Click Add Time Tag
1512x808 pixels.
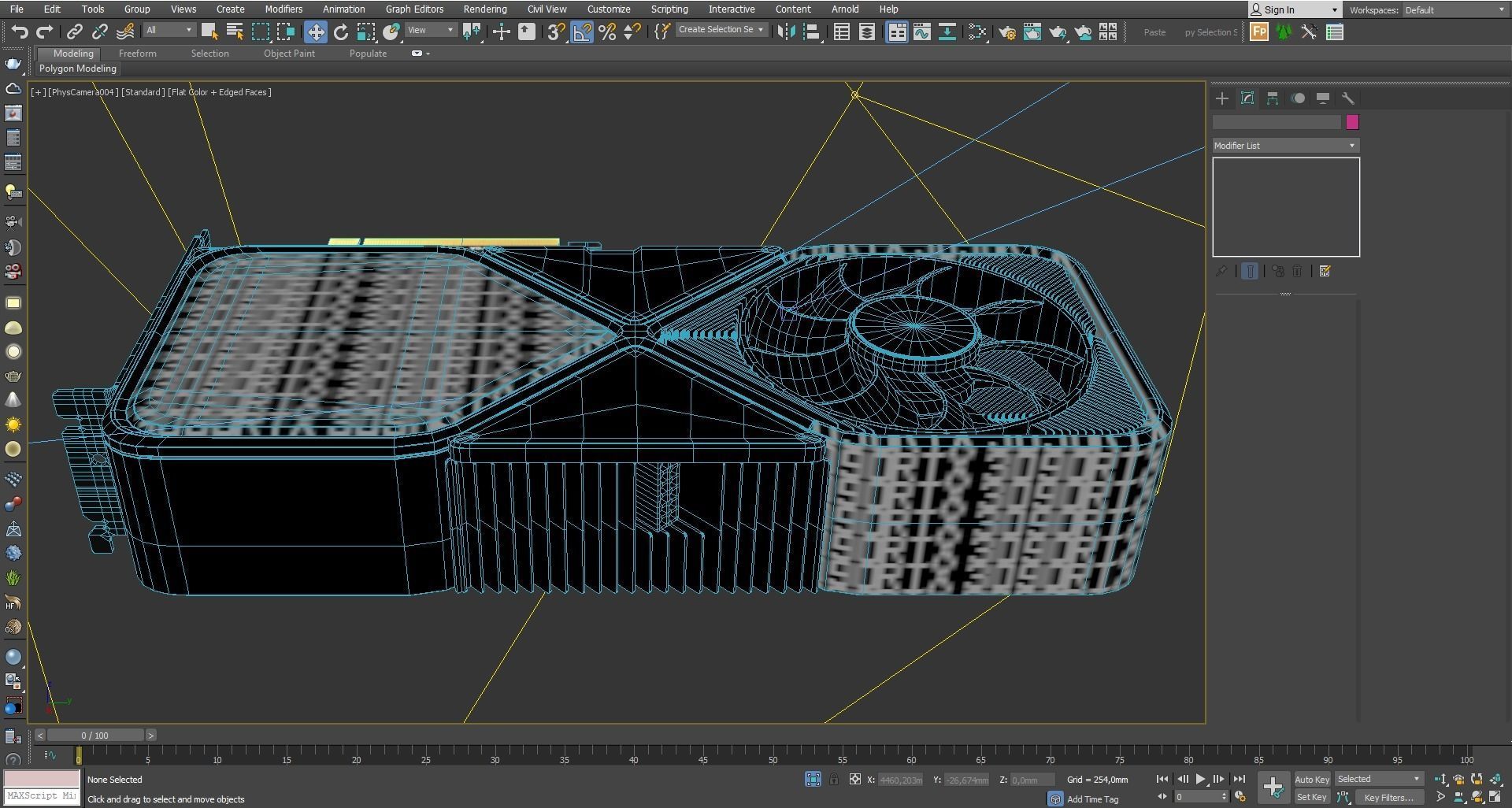click(x=1092, y=799)
